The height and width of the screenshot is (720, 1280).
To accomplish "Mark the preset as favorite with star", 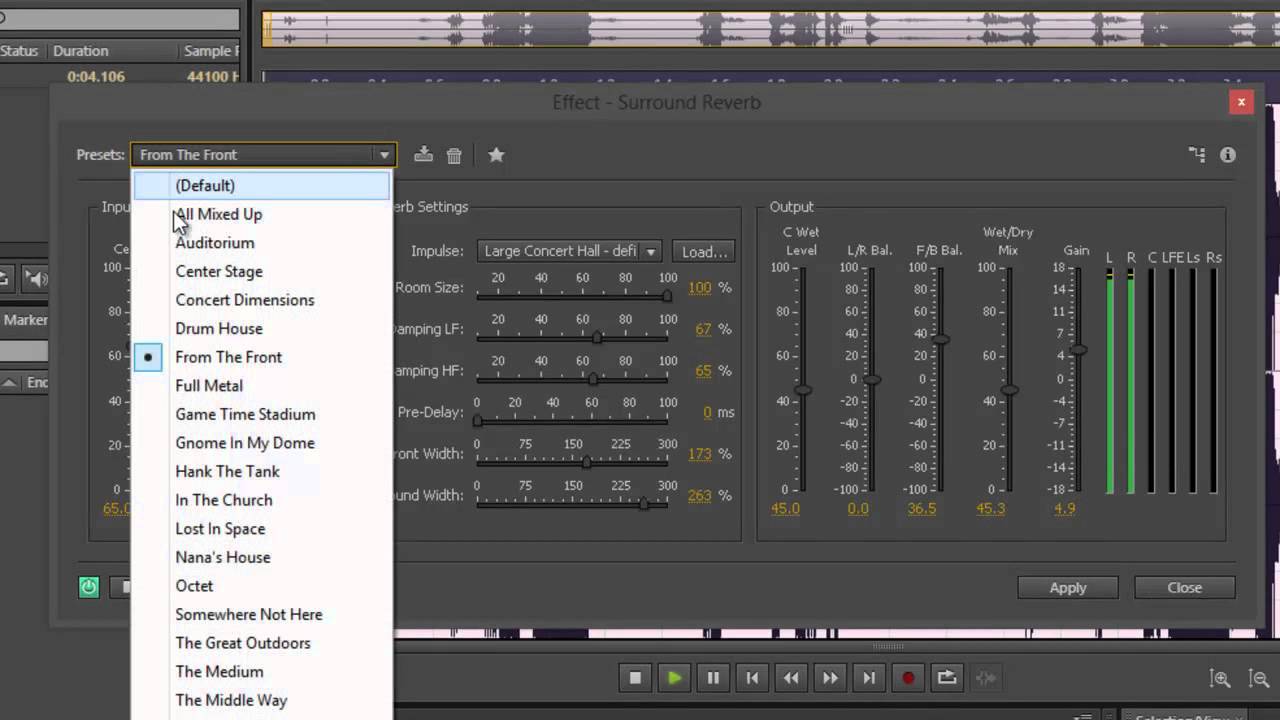I will point(496,155).
